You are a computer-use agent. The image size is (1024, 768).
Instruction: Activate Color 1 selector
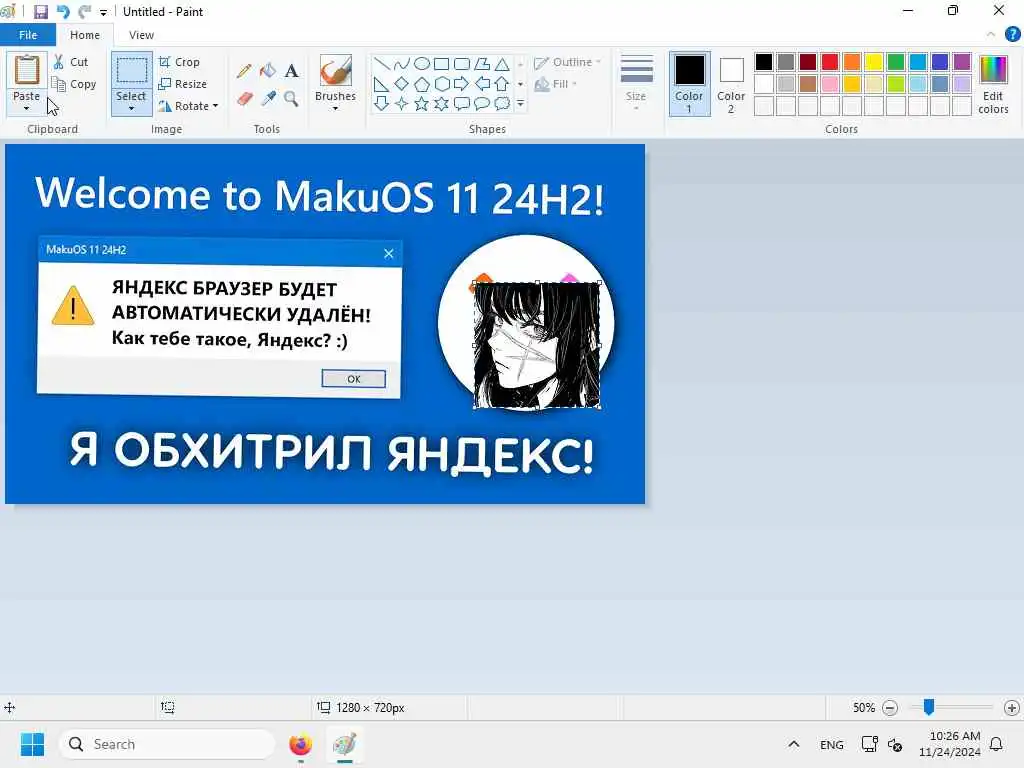pos(690,84)
